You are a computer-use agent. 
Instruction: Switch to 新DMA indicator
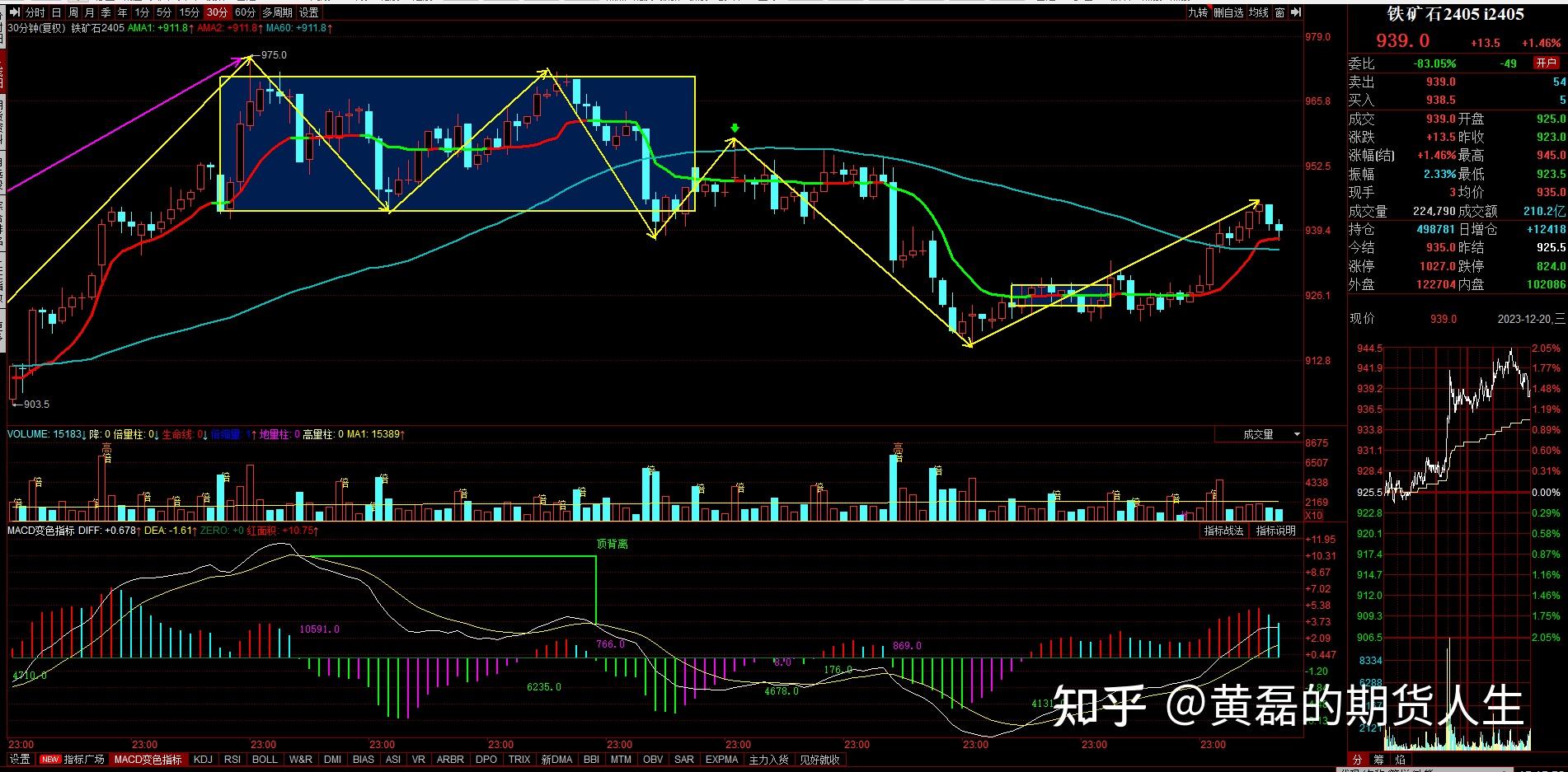coord(556,760)
